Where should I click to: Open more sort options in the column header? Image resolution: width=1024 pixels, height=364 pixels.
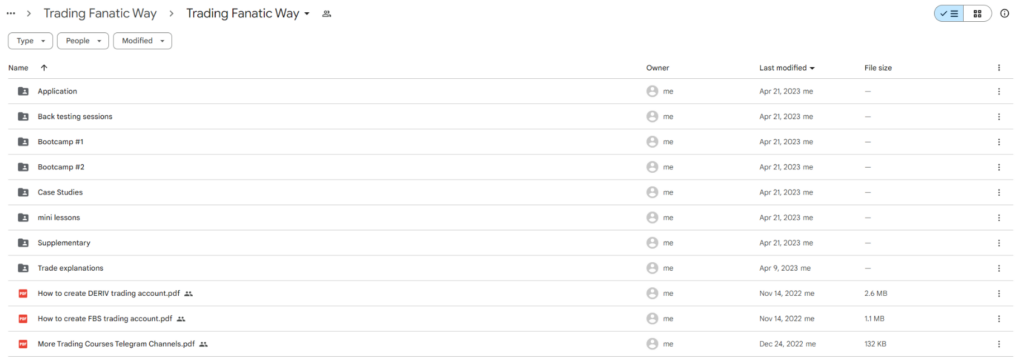click(x=999, y=67)
